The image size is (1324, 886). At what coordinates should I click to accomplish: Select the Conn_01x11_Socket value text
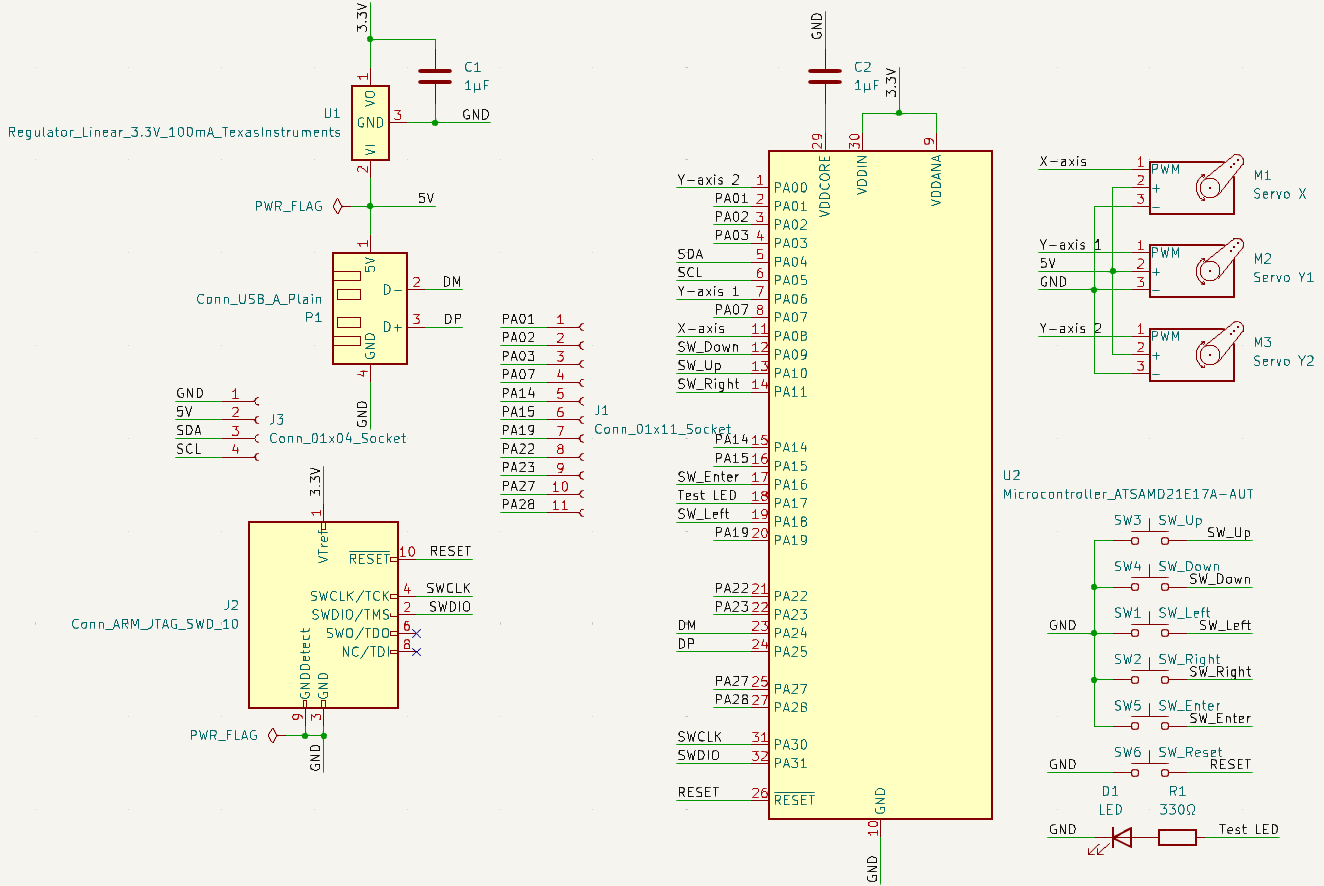(x=663, y=428)
